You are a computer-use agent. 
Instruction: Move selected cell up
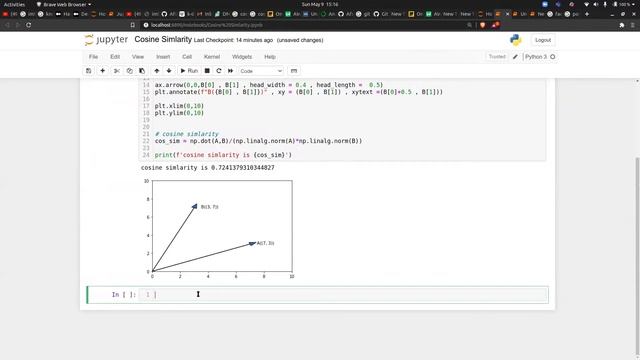pyautogui.click(x=157, y=71)
